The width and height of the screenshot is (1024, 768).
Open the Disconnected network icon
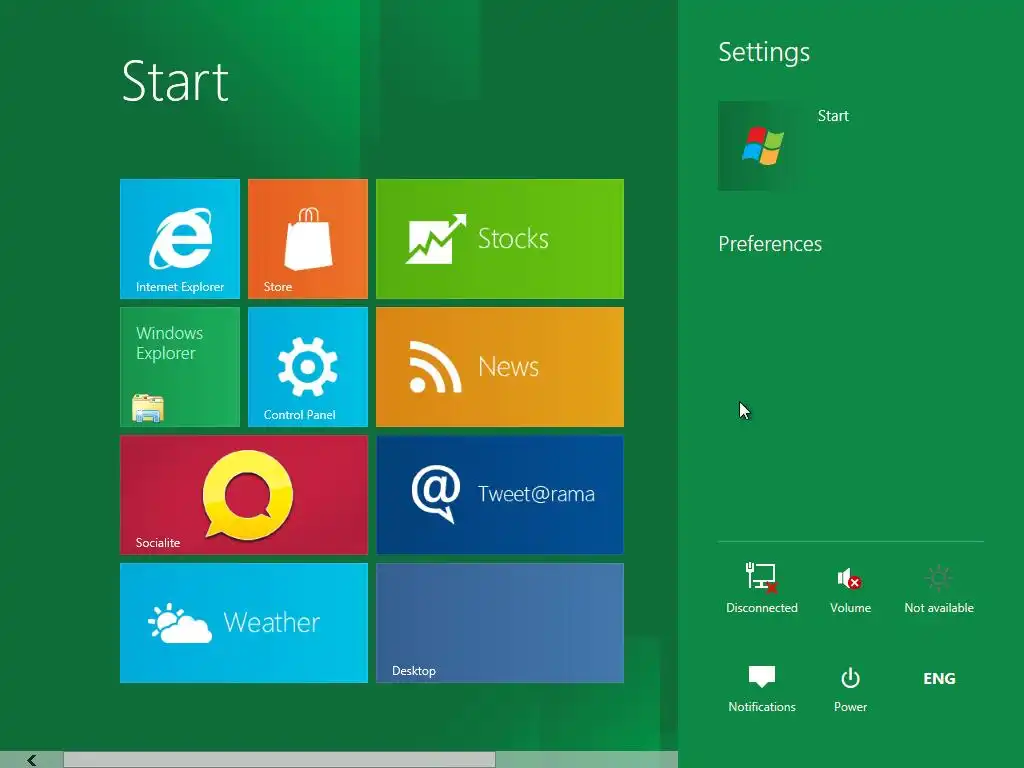tap(761, 588)
